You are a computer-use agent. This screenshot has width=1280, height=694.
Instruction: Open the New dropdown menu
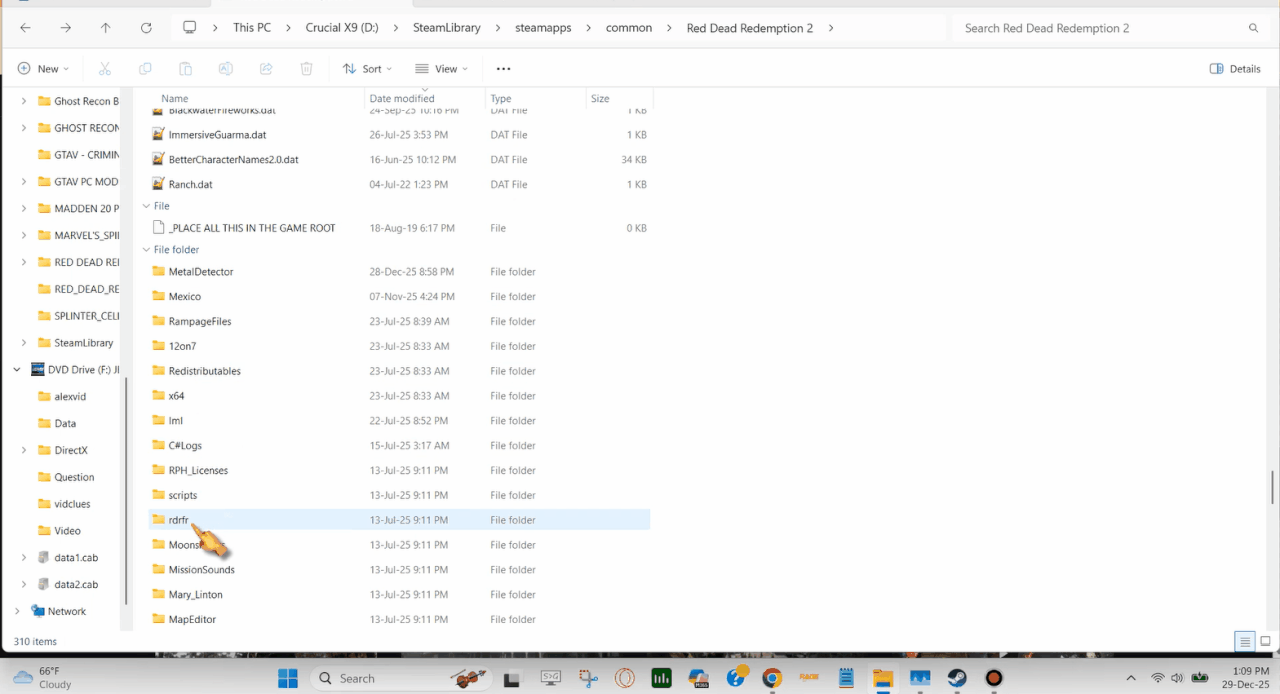pos(43,68)
